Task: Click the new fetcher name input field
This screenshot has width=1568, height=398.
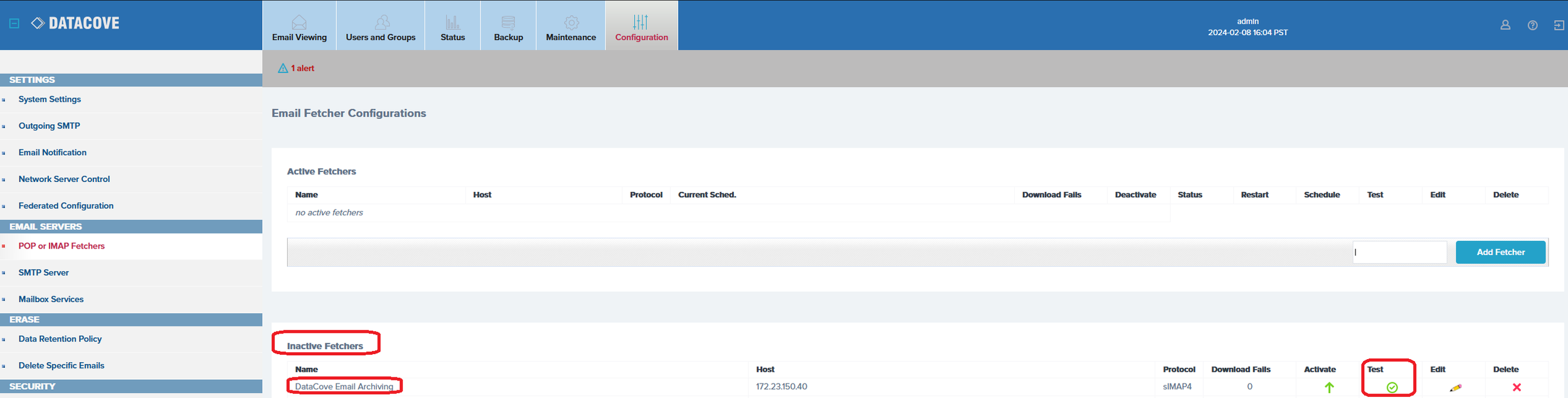Action: coord(1400,252)
